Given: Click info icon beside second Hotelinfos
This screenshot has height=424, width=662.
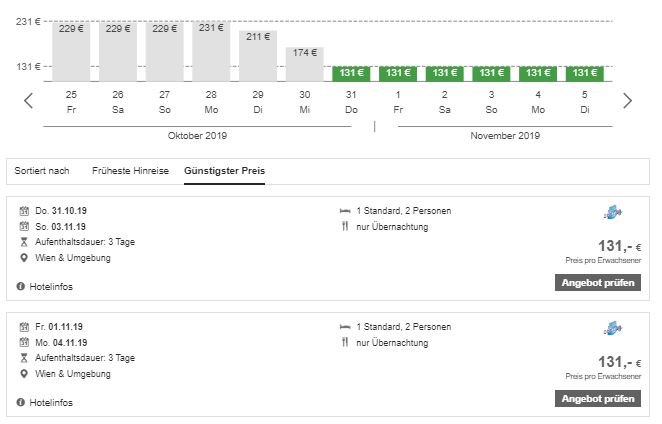Looking at the screenshot, I should coord(21,403).
